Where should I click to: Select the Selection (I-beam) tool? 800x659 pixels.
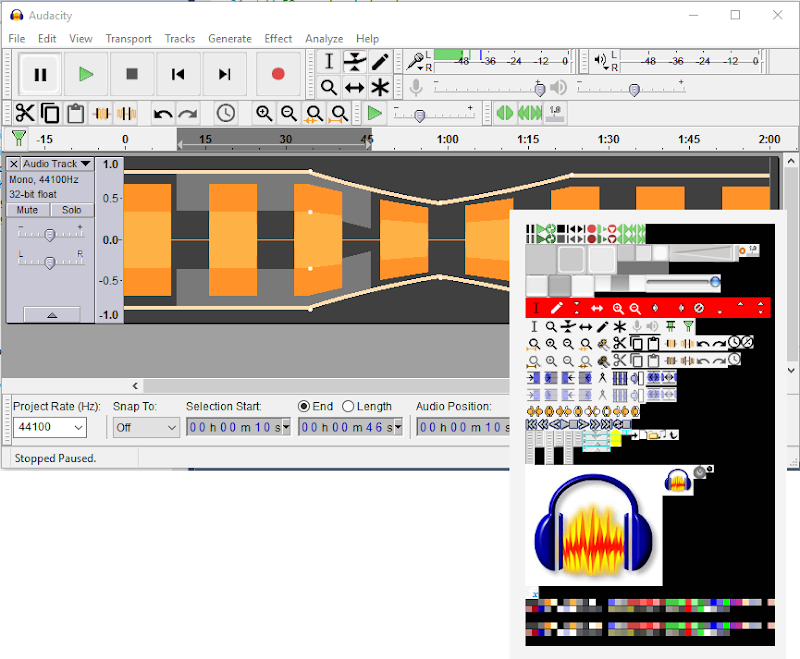[x=329, y=62]
